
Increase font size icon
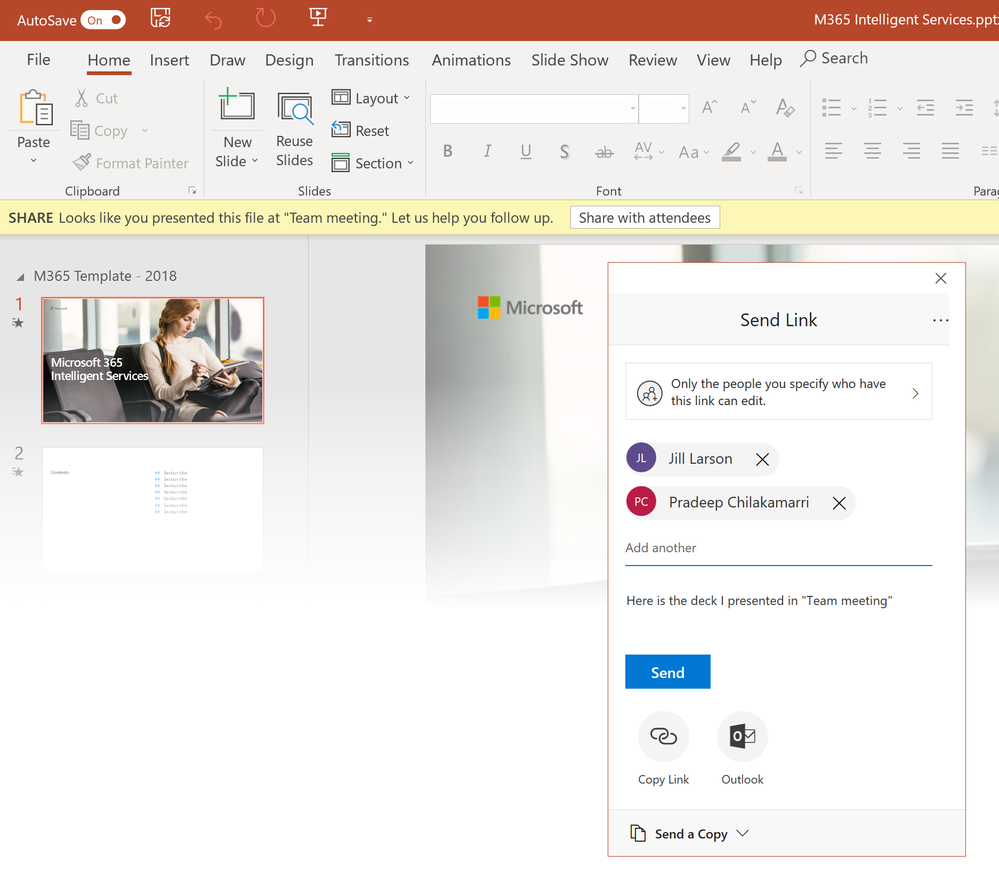point(710,108)
